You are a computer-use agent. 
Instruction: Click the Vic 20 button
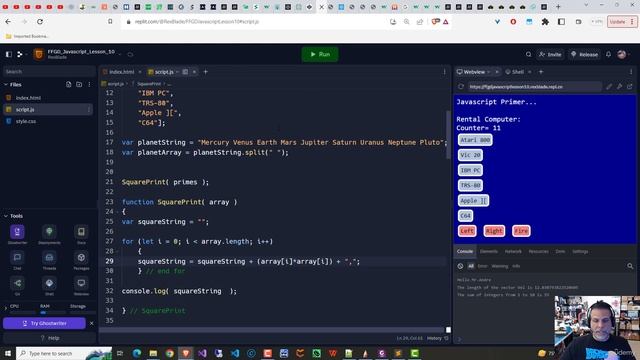[470, 155]
